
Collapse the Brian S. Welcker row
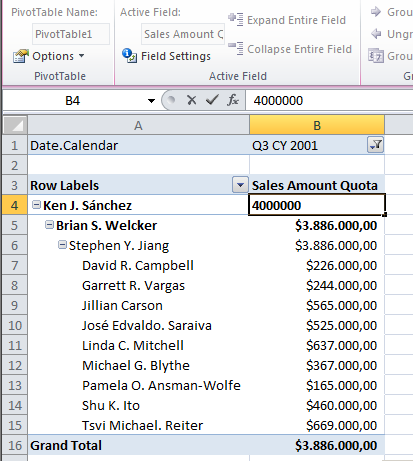(49, 225)
